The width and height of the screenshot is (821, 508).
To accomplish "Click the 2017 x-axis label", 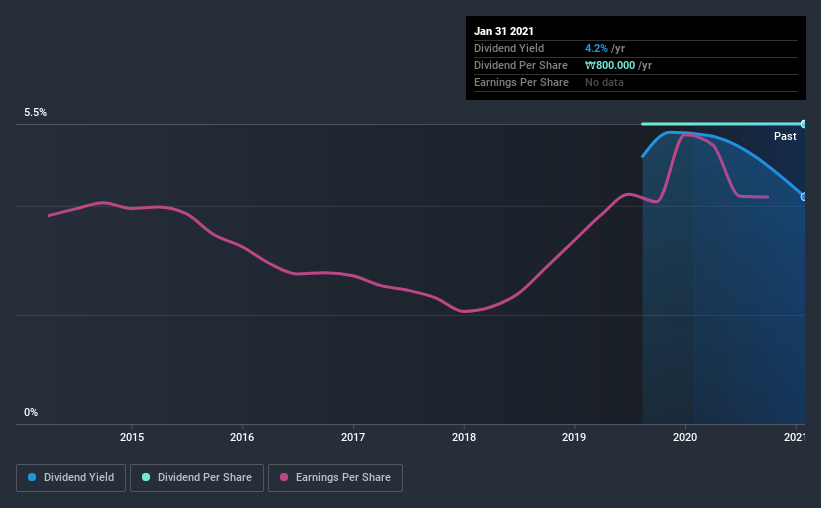I will point(353,437).
